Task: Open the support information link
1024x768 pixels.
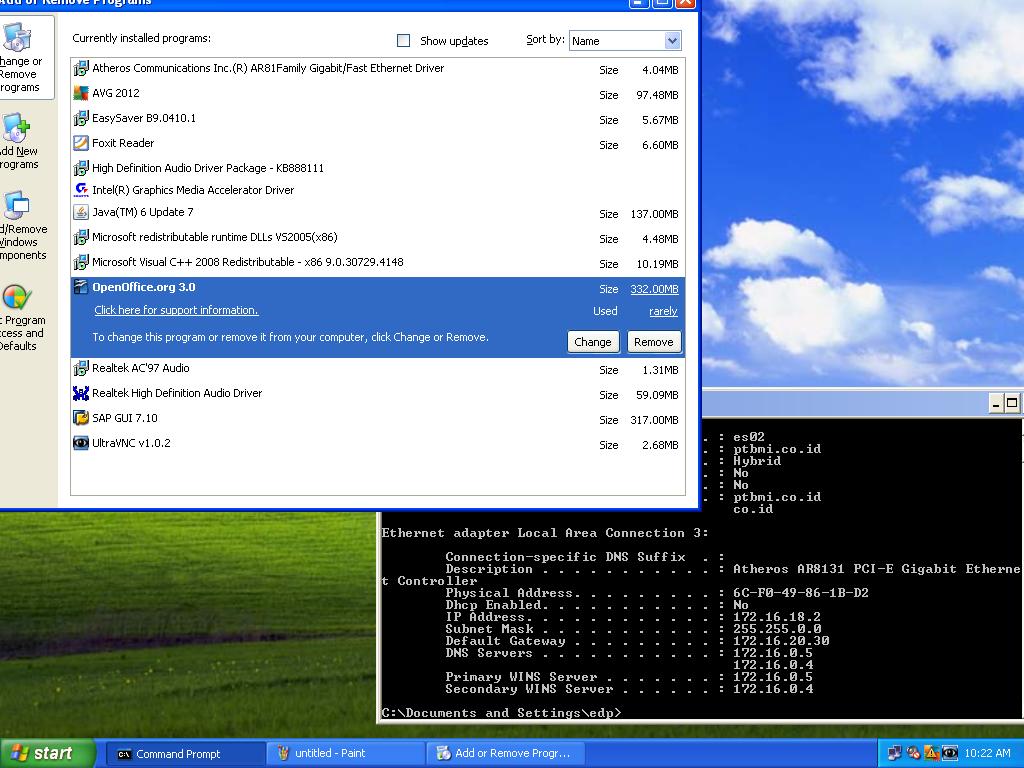Action: [176, 311]
